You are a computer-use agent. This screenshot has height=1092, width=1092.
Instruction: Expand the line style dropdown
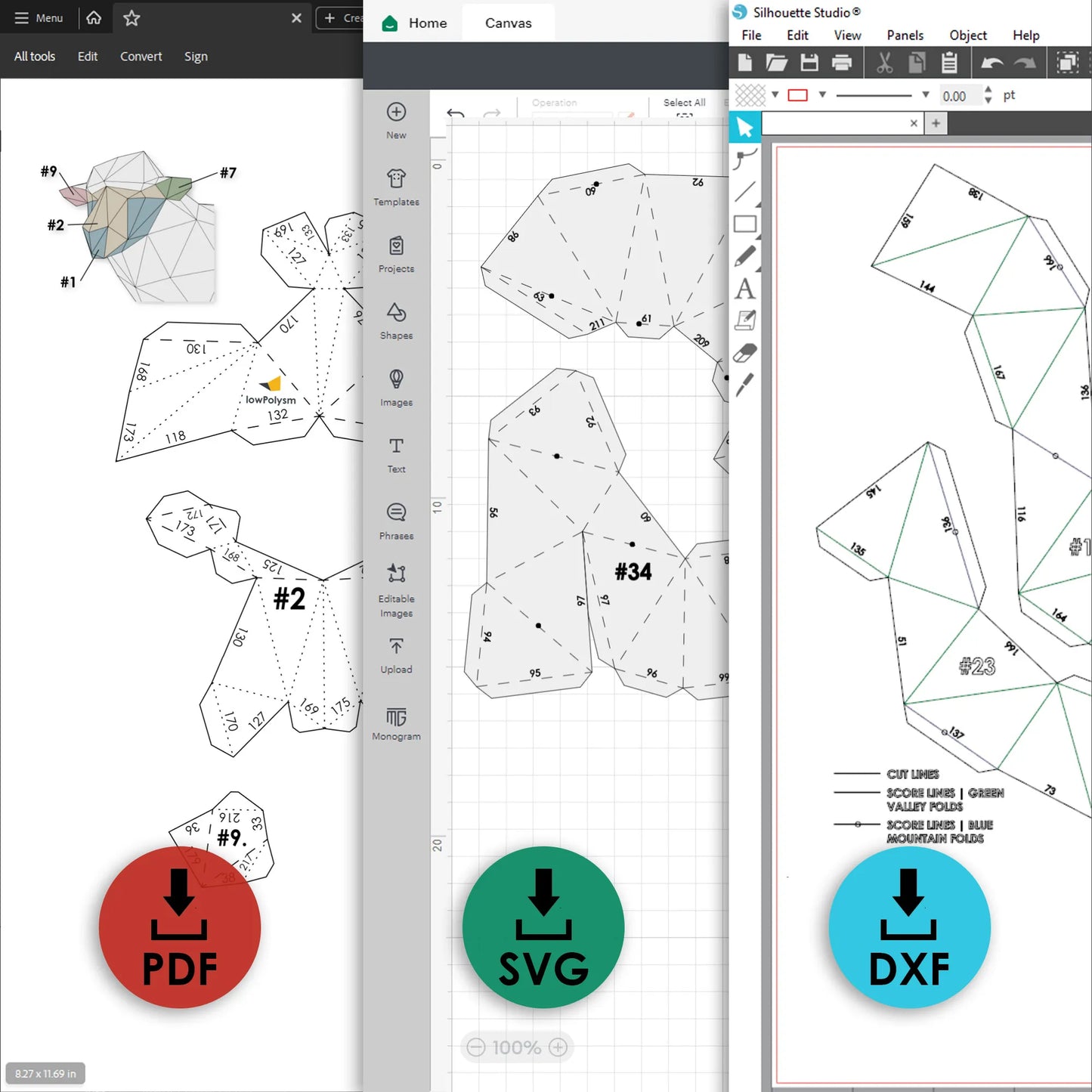(x=925, y=95)
